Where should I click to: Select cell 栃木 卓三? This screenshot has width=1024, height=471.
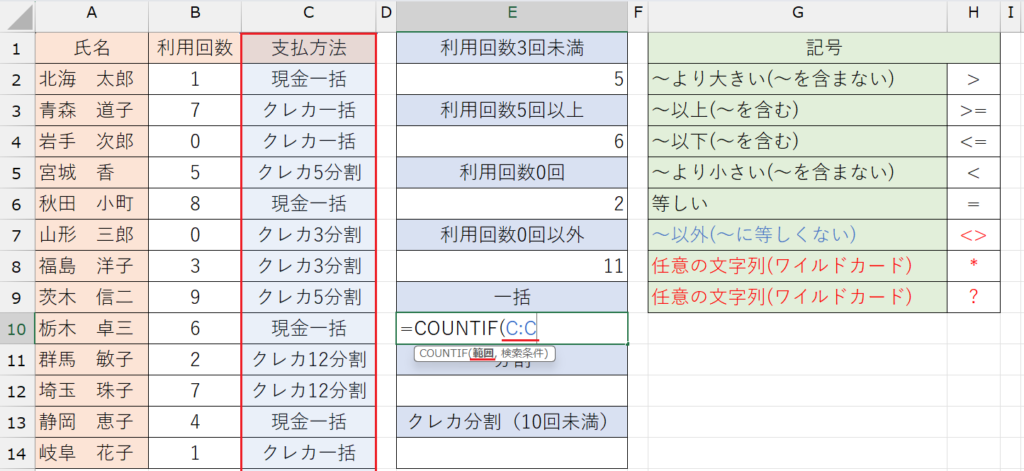(91, 329)
